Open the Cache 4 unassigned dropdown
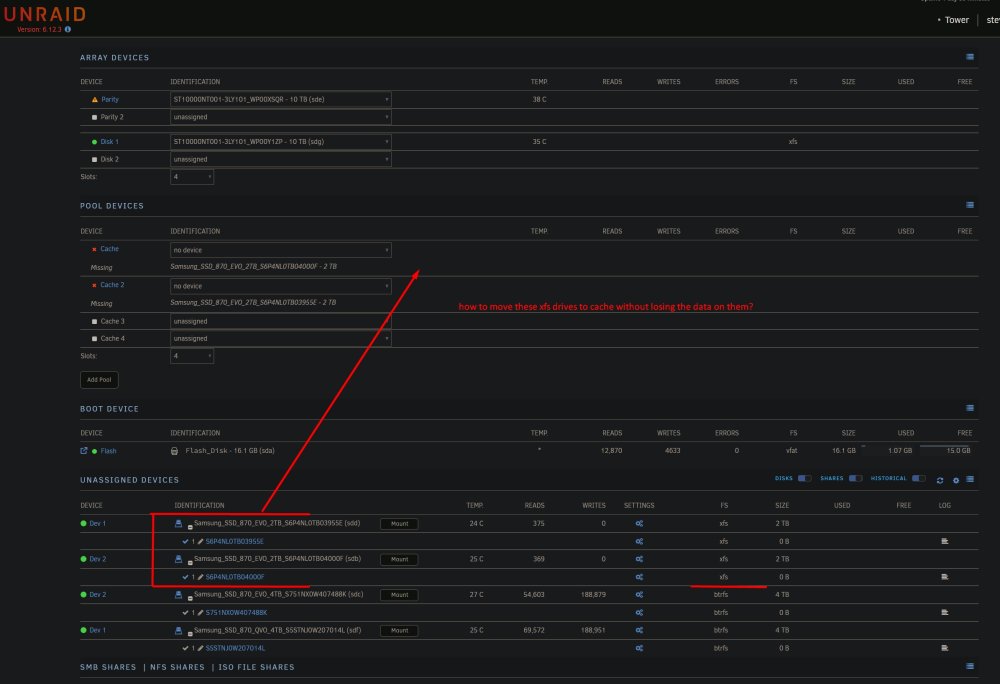1000x684 pixels. pyautogui.click(x=281, y=338)
